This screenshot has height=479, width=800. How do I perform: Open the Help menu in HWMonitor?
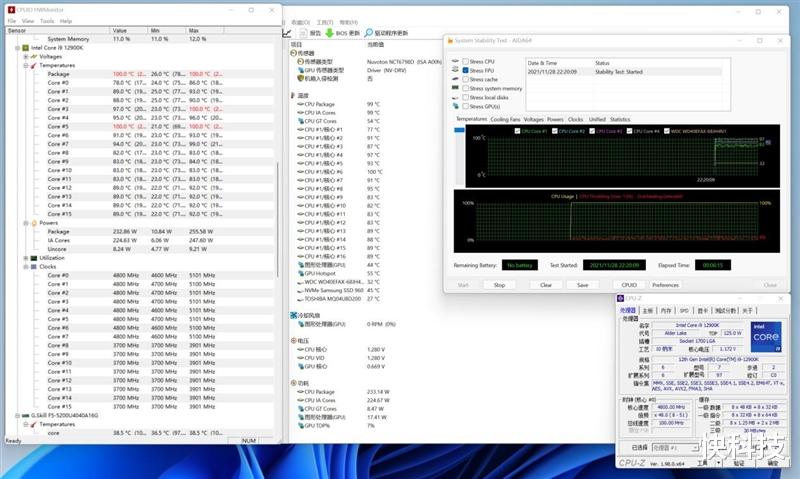66,21
